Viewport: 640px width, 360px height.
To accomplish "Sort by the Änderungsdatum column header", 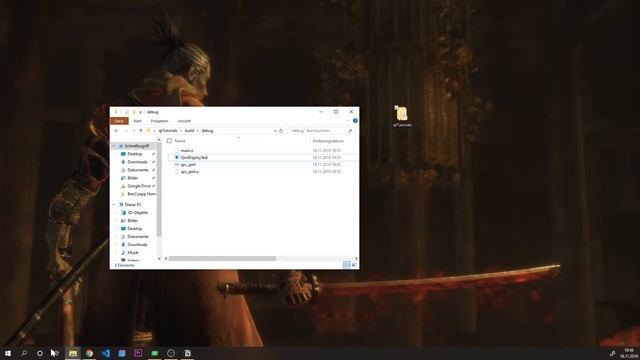I will tap(328, 141).
